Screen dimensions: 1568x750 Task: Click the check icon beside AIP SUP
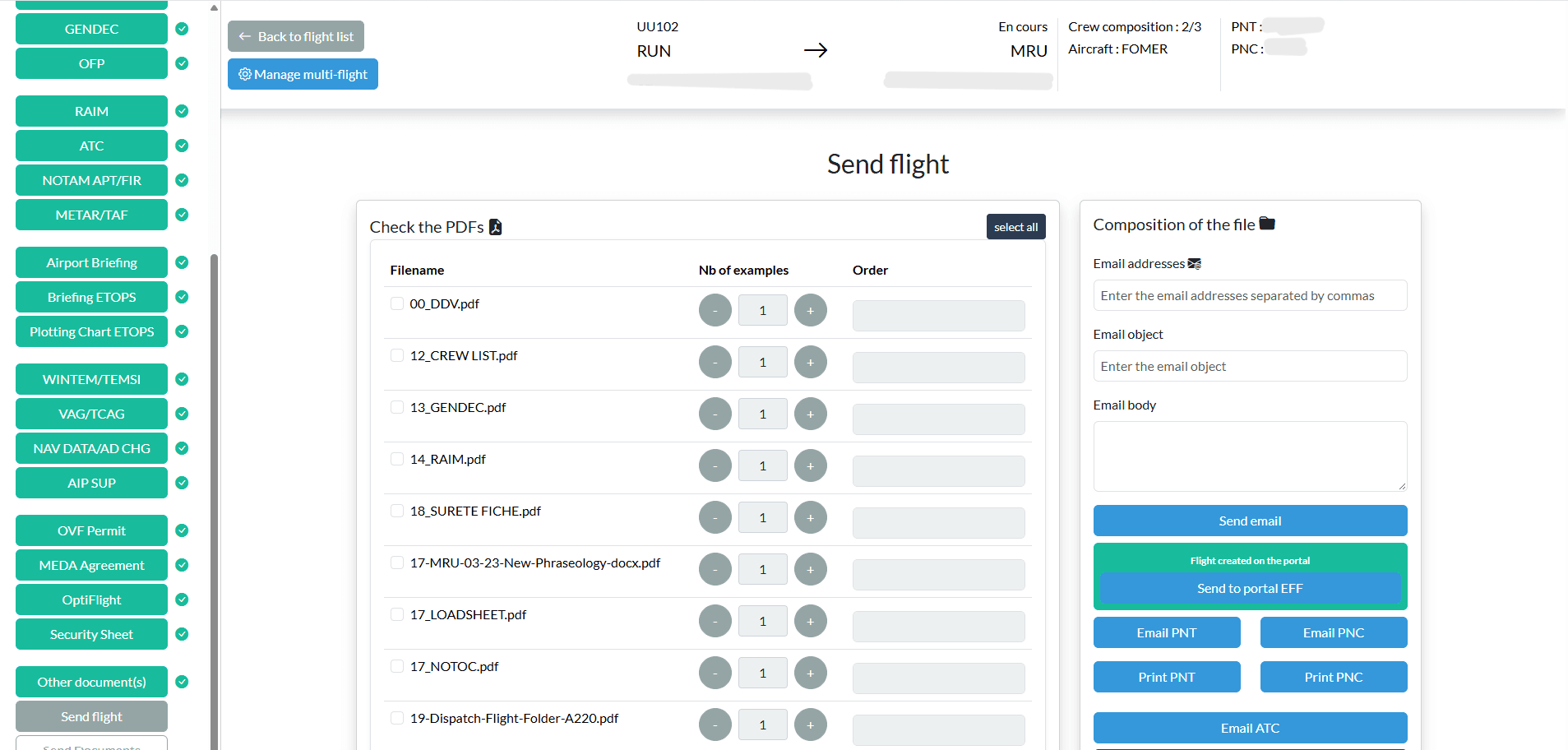pyautogui.click(x=182, y=483)
